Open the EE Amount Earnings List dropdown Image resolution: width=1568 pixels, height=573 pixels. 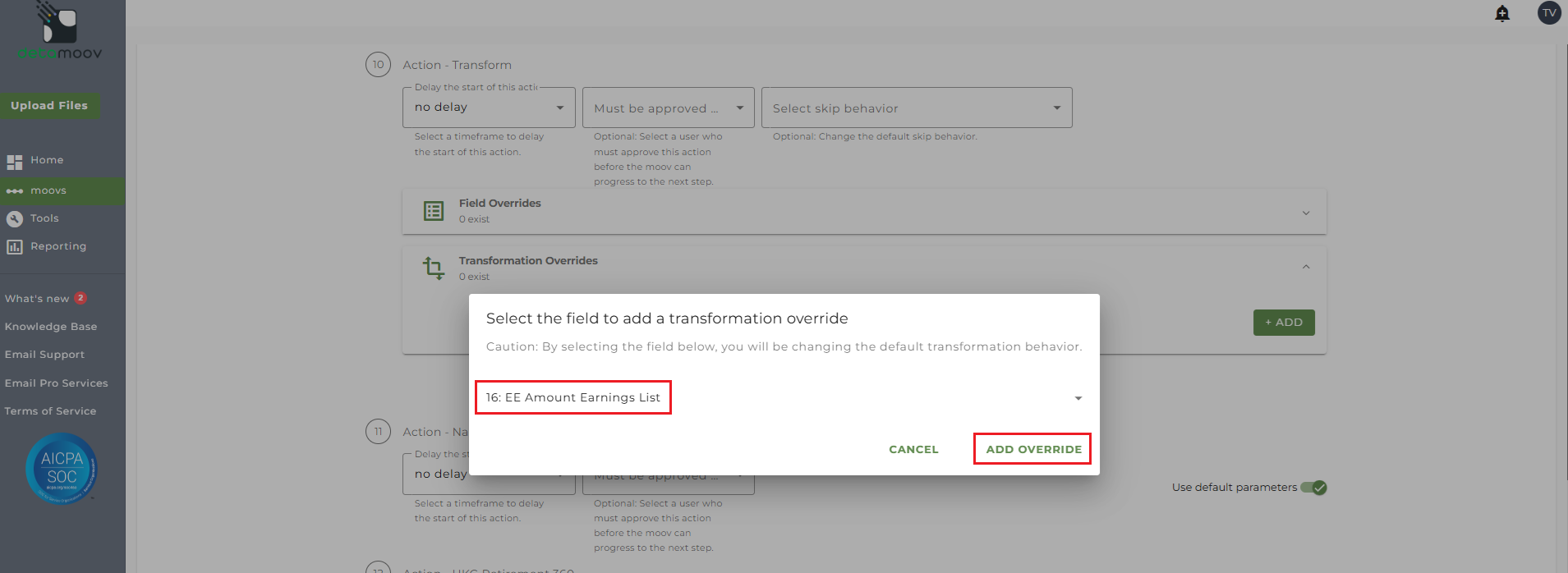coord(1078,398)
